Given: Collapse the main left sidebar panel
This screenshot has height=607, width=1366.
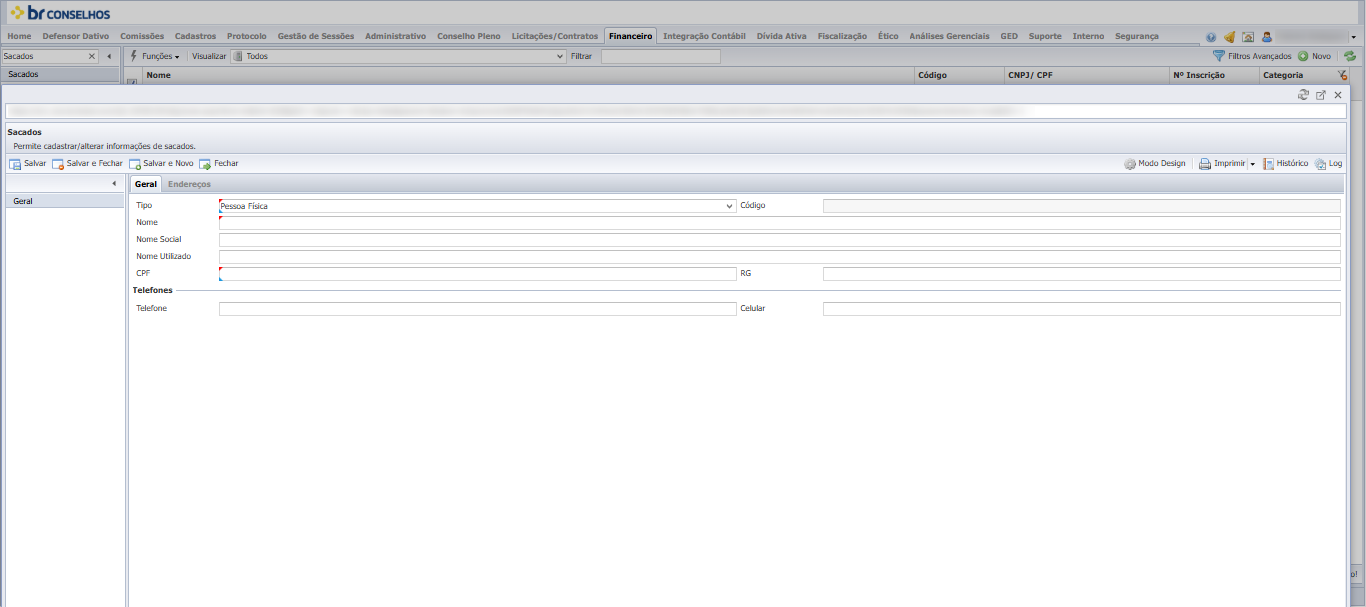Looking at the screenshot, I should [109, 56].
